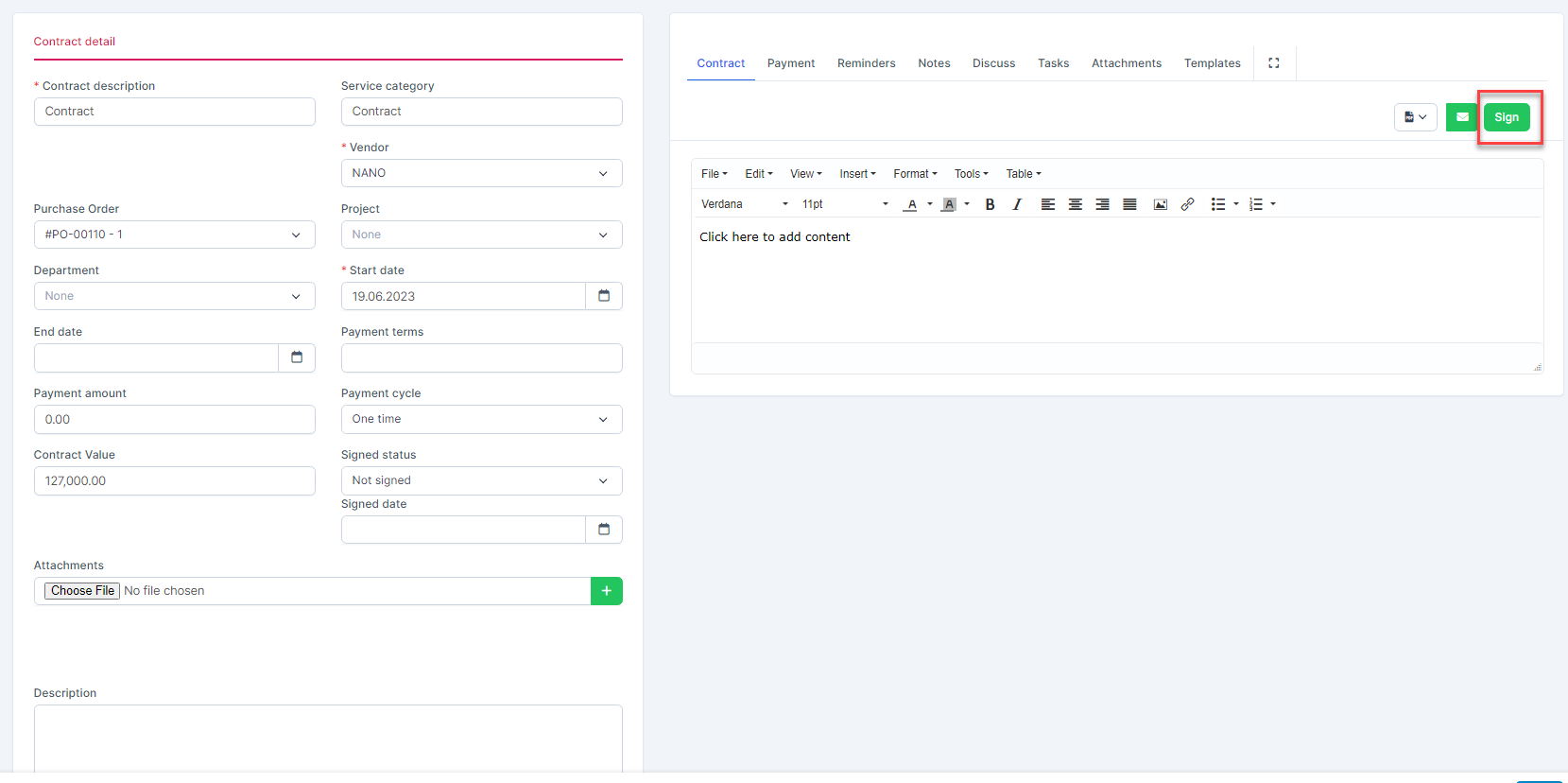The image size is (1568, 783).
Task: Send the contract using the envelope button
Action: pos(1461,117)
